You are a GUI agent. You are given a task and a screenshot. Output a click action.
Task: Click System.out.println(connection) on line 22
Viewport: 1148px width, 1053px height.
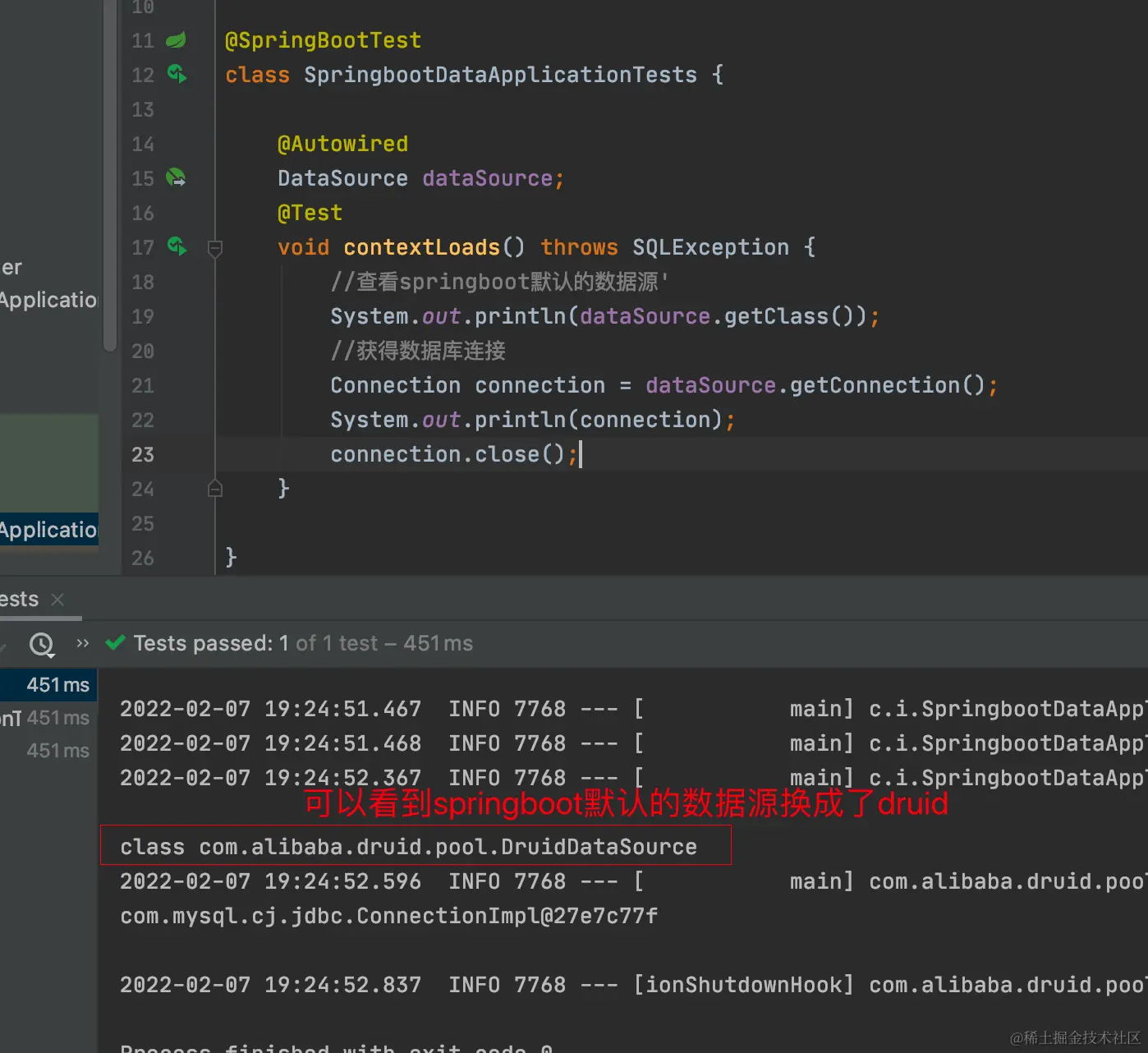pyautogui.click(x=526, y=420)
